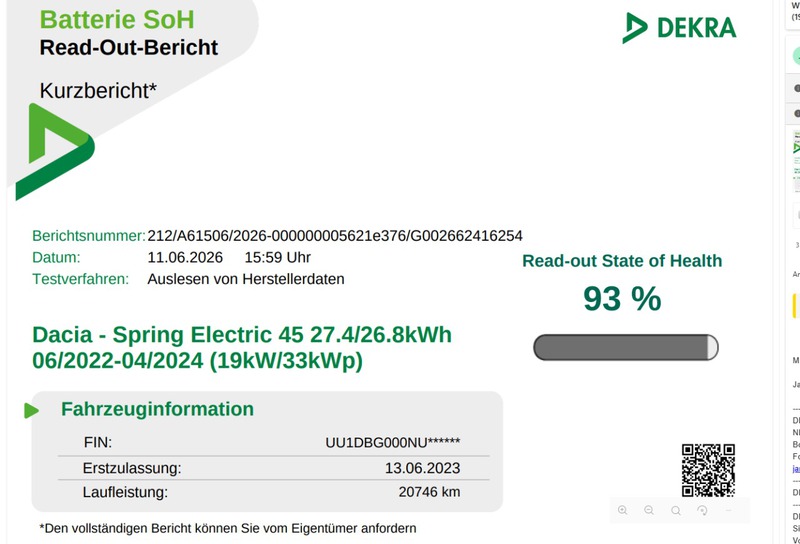Open the report thumbnail in the right sidebar
This screenshot has height=544, width=800.
(796, 161)
